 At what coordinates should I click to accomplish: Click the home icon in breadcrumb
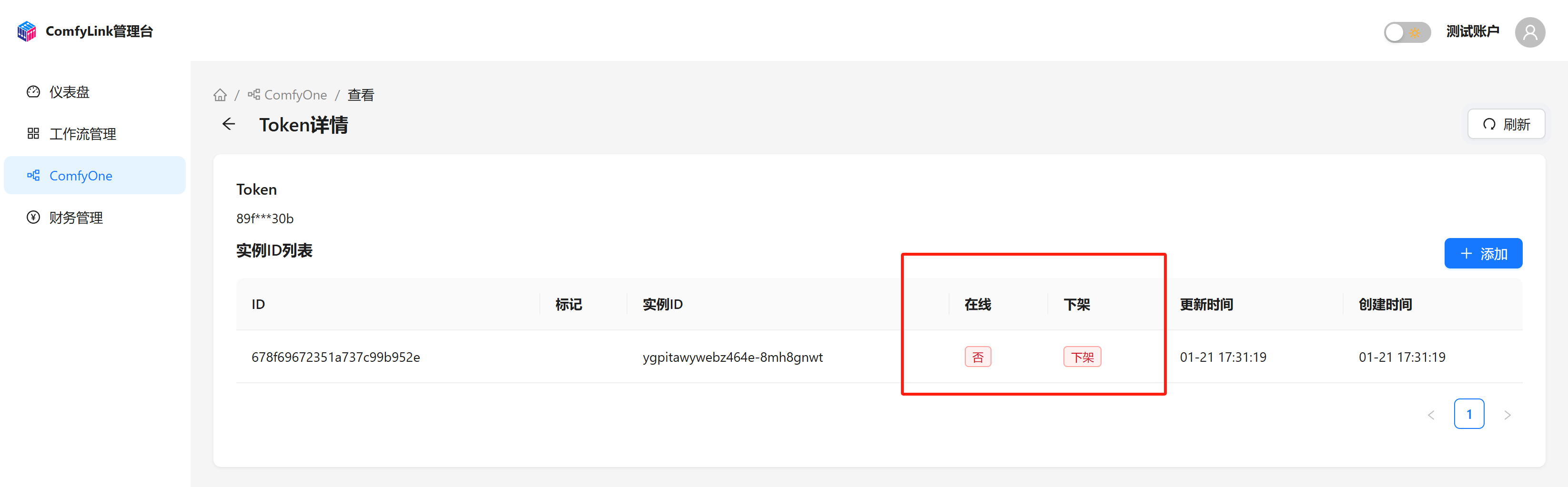pyautogui.click(x=220, y=95)
